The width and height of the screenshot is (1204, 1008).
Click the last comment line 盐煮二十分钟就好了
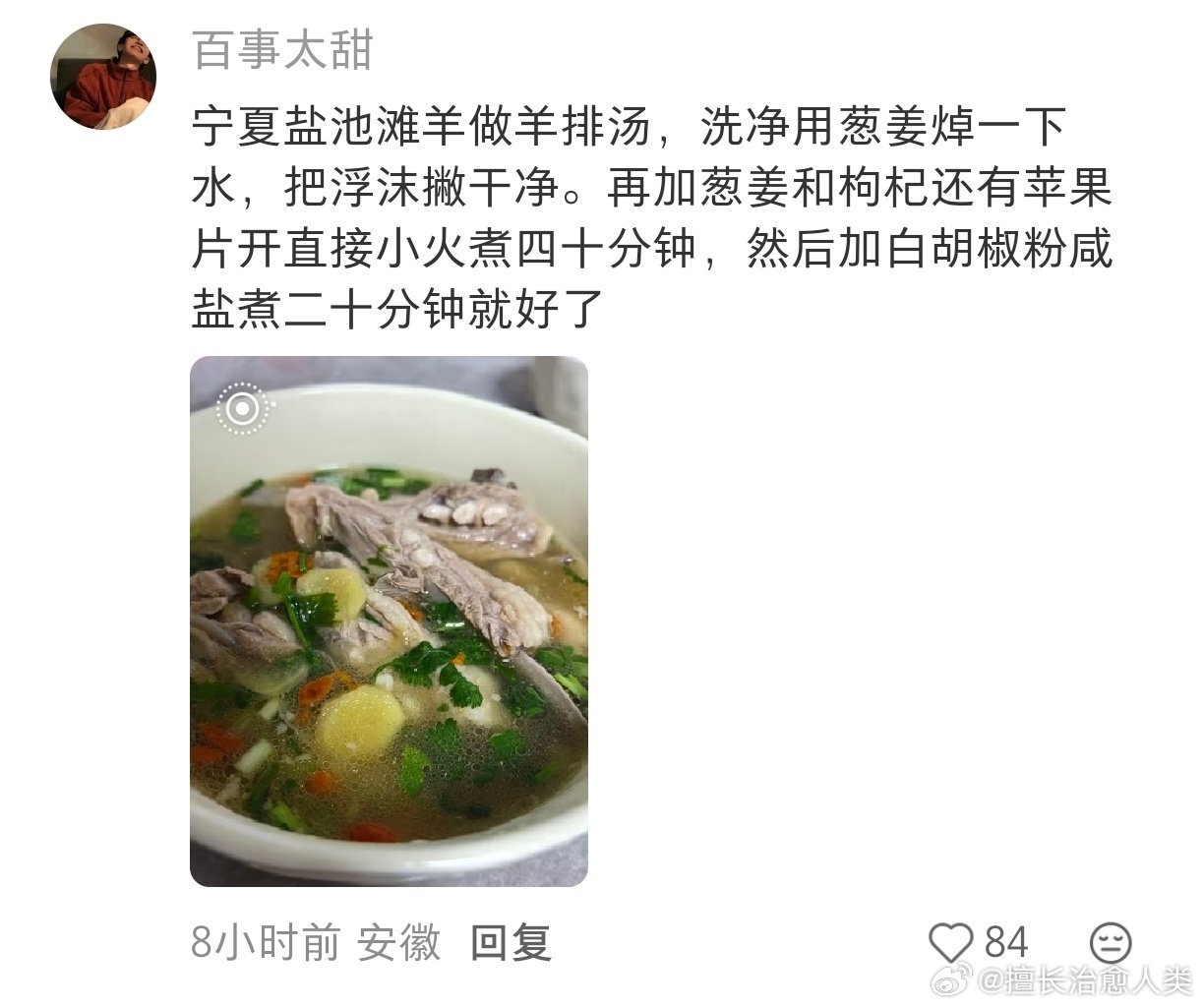tap(396, 310)
